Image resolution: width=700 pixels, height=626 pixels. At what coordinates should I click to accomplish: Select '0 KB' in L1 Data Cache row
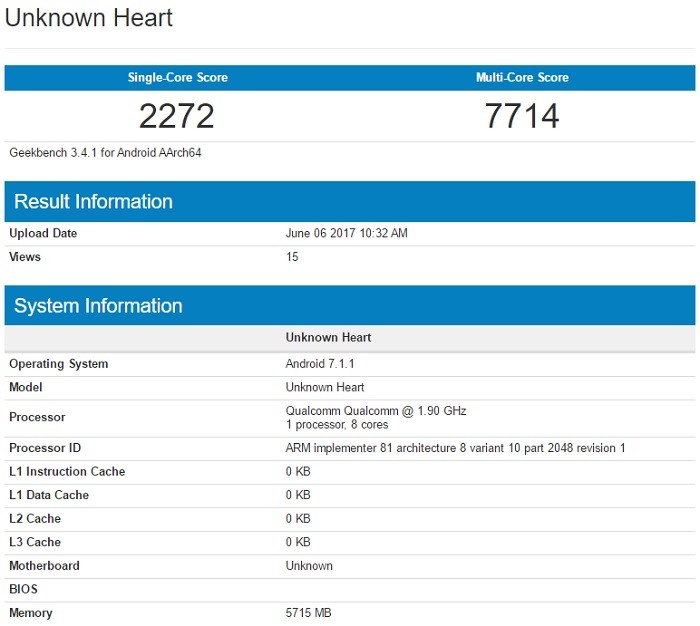coord(298,495)
